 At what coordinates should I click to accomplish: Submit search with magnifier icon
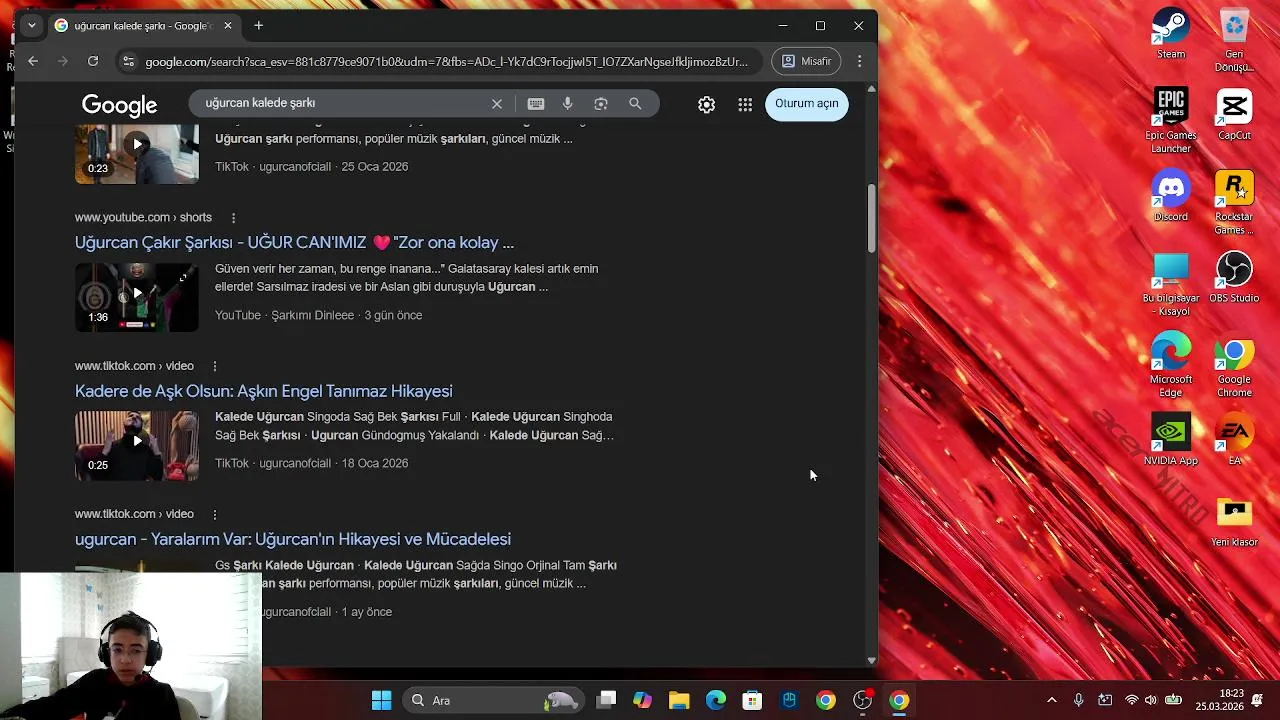tap(635, 104)
